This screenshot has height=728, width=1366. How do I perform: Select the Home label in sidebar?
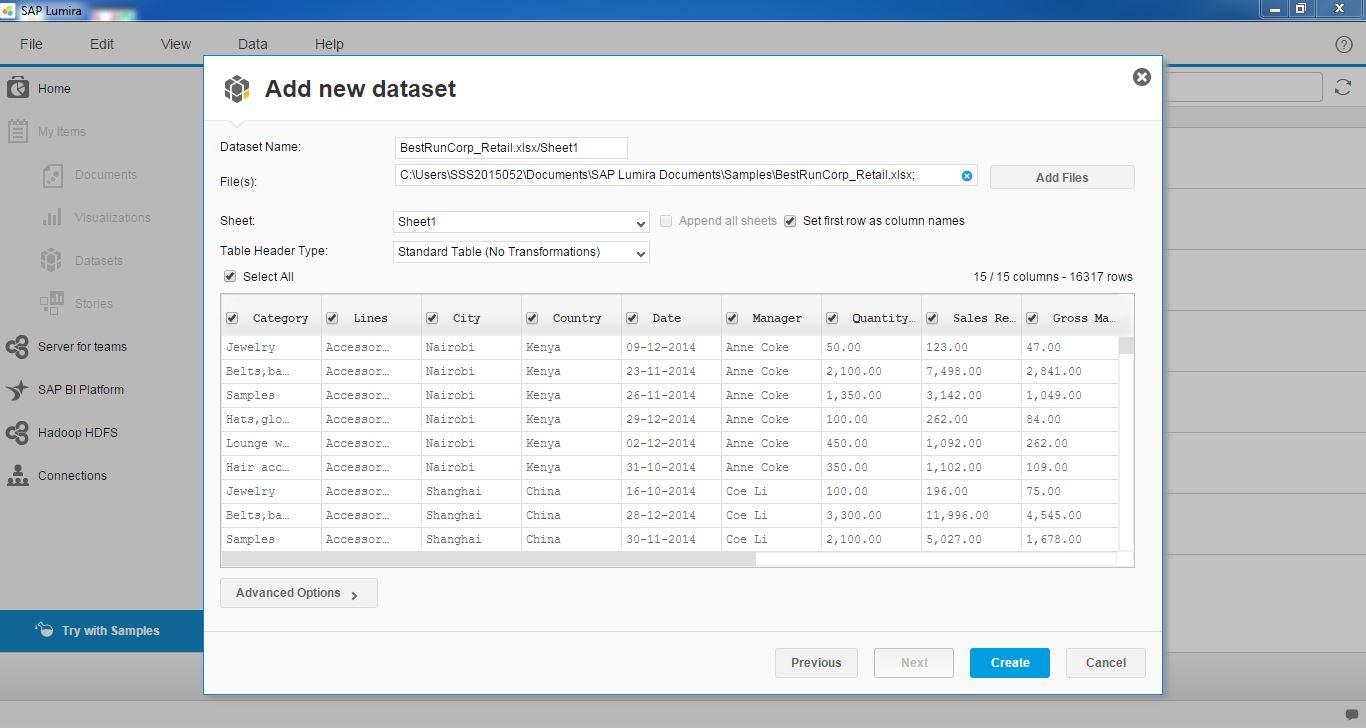(54, 89)
